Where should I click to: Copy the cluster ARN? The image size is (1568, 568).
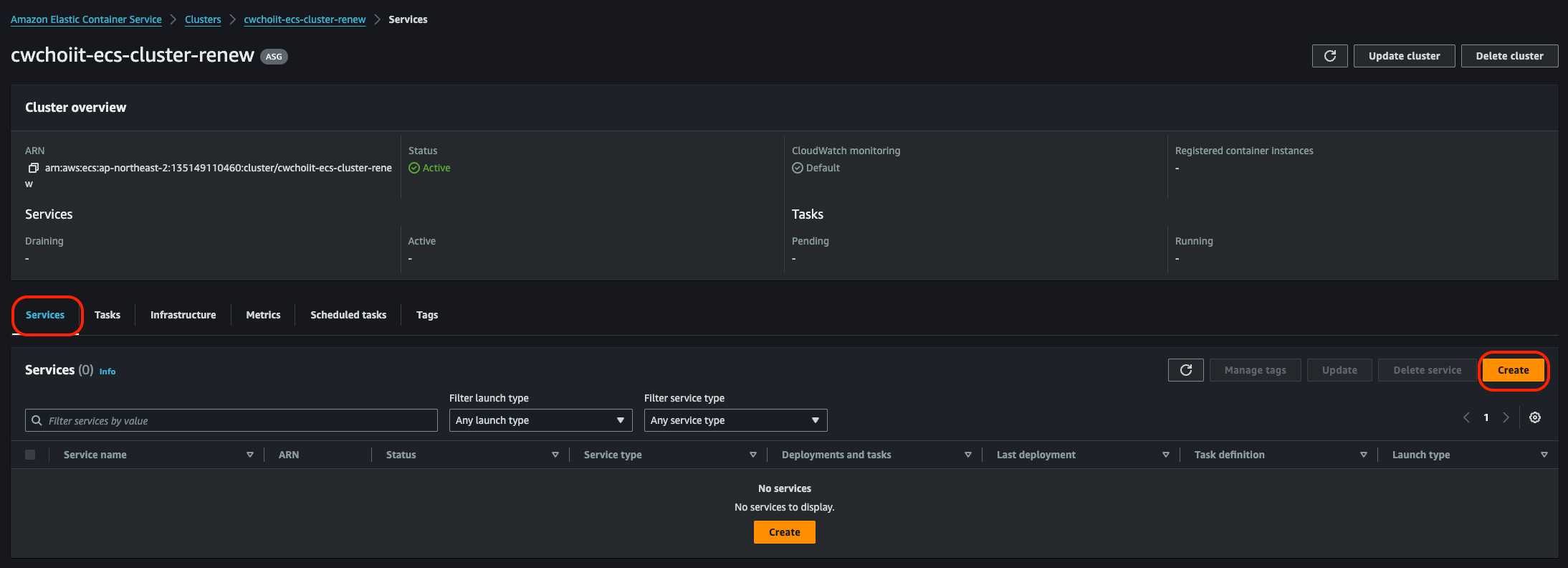click(33, 168)
